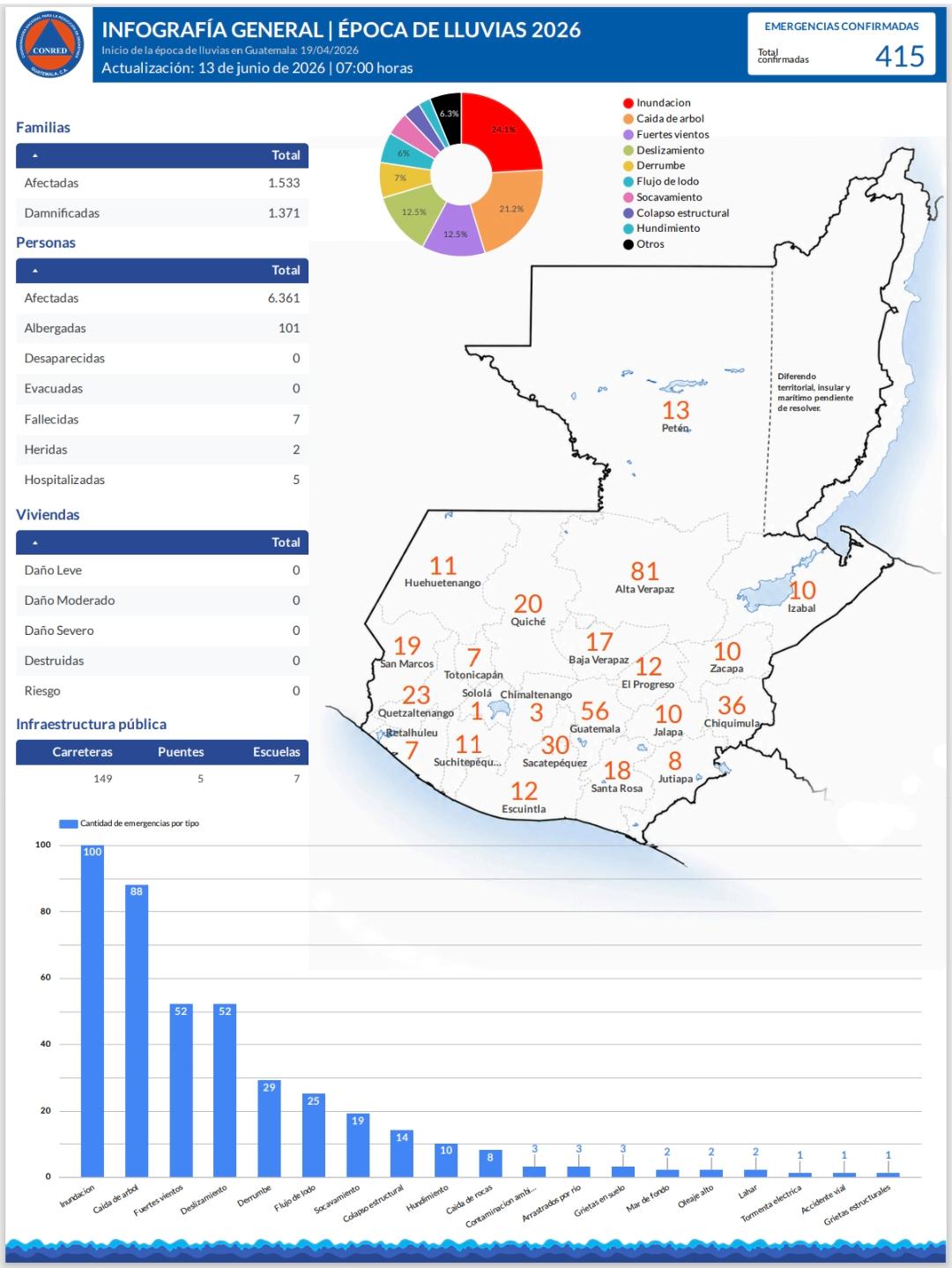The width and height of the screenshot is (952, 1268).
Task: Click the Derrumbe bar labeled 29
Action: click(269, 1129)
